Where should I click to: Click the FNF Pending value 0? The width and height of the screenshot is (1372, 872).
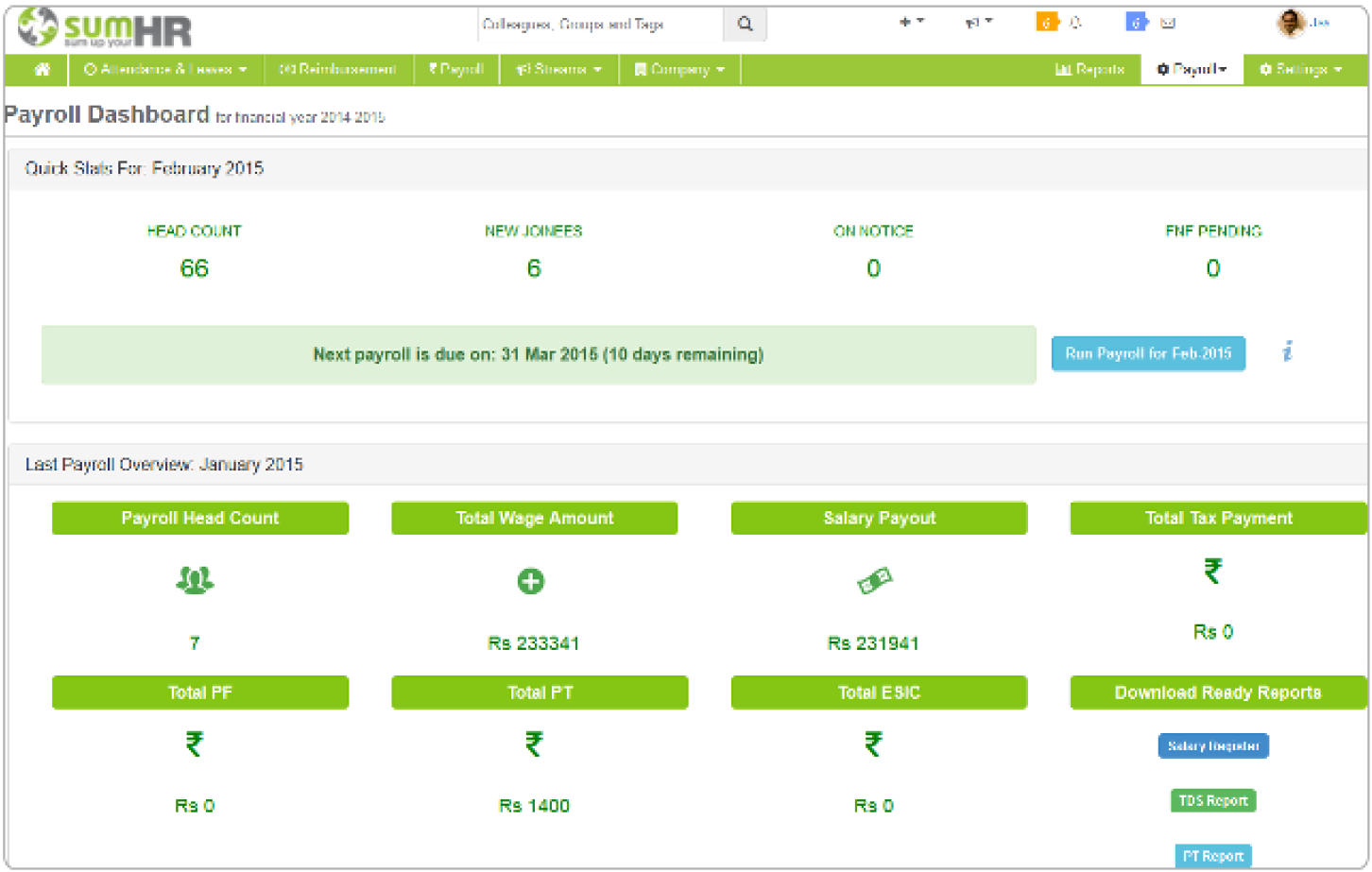[x=1213, y=268]
